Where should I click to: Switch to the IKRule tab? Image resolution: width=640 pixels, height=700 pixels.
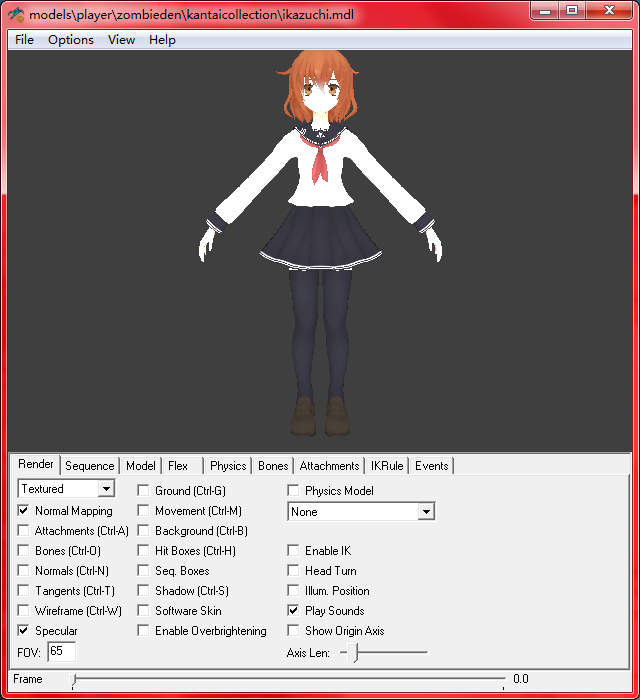pyautogui.click(x=386, y=466)
